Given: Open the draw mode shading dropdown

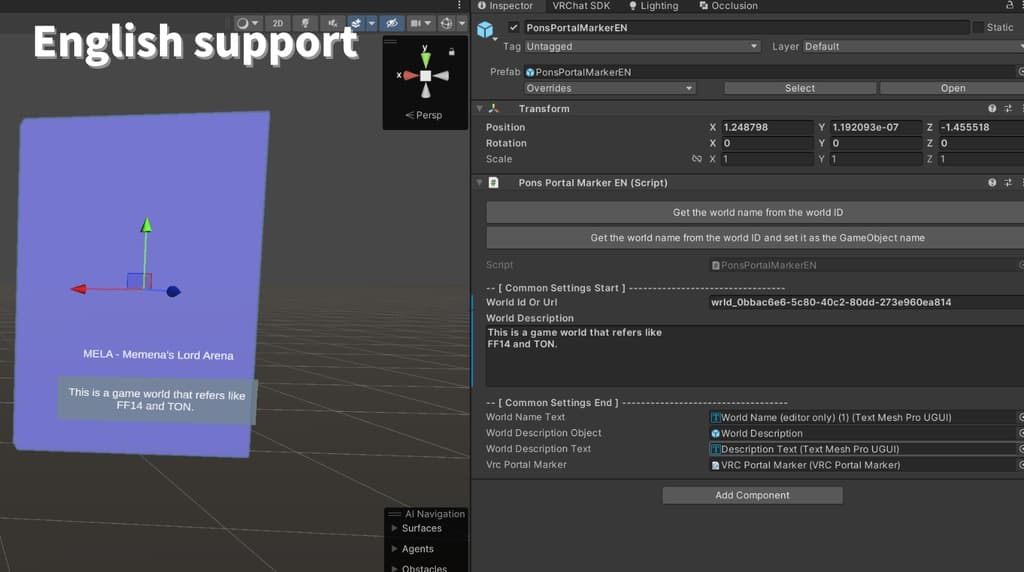Looking at the screenshot, I should click(248, 23).
